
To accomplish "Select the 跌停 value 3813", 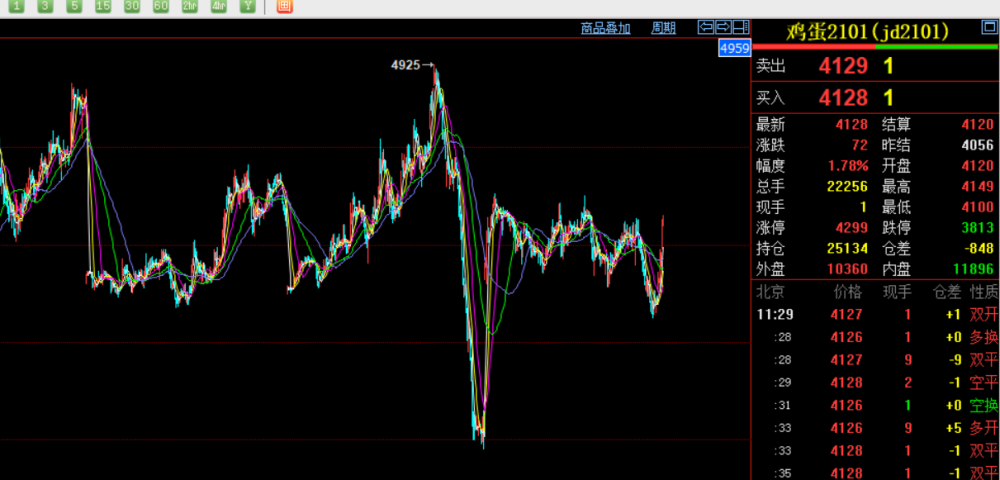I will 978,228.
